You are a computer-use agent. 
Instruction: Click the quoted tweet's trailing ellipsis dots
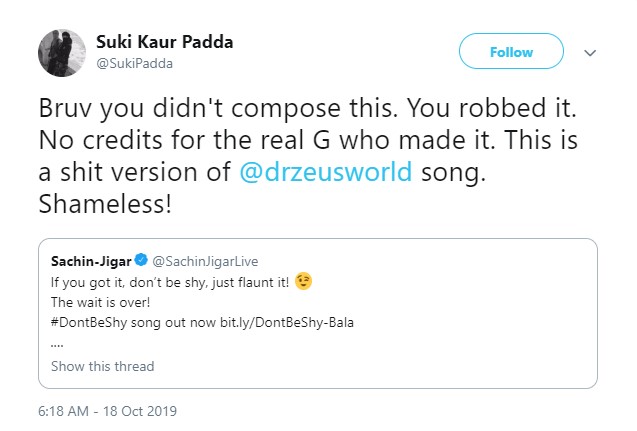coord(57,339)
